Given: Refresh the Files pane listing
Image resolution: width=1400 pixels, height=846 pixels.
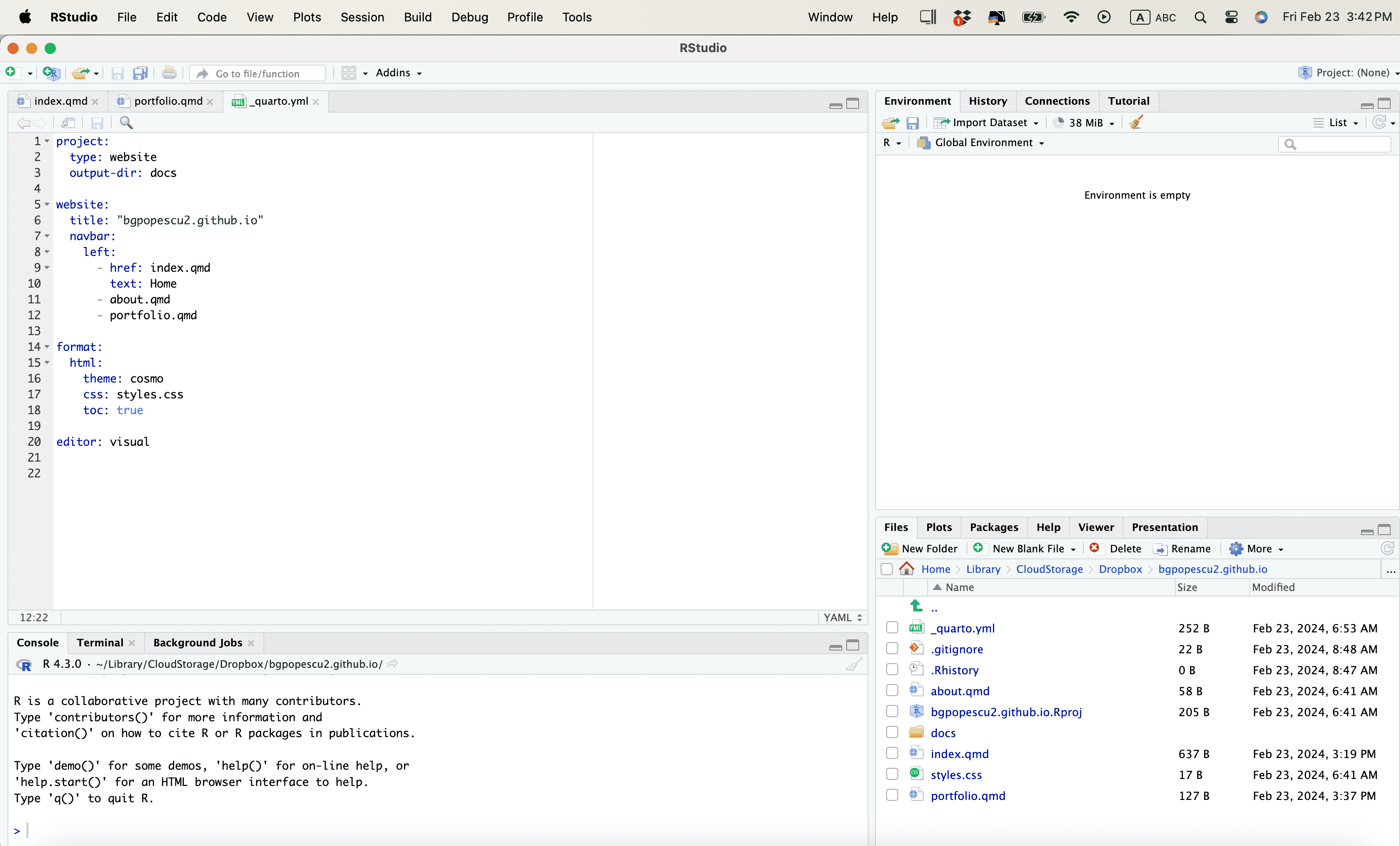Looking at the screenshot, I should coord(1387,548).
